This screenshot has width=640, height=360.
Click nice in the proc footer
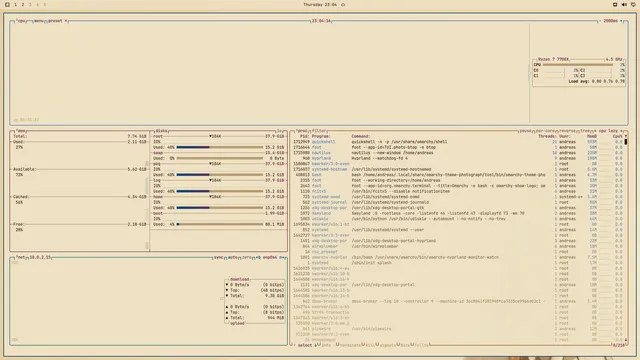(x=405, y=345)
